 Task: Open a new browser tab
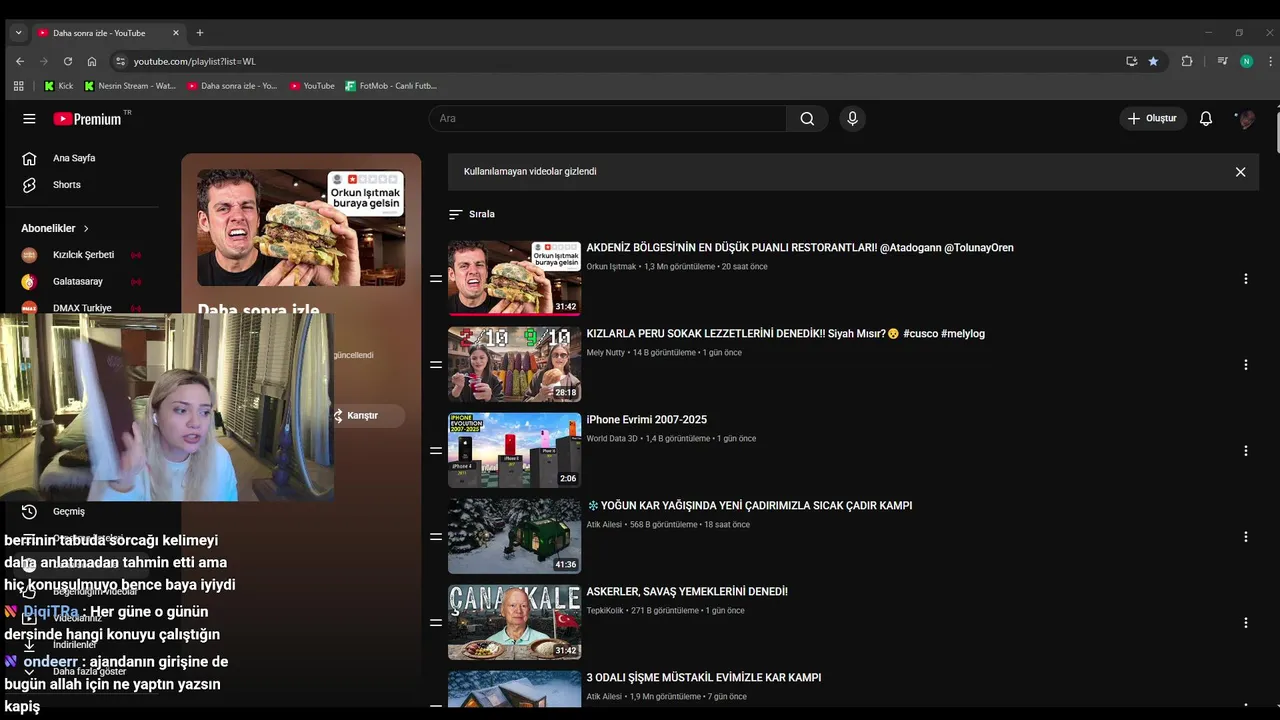200,33
